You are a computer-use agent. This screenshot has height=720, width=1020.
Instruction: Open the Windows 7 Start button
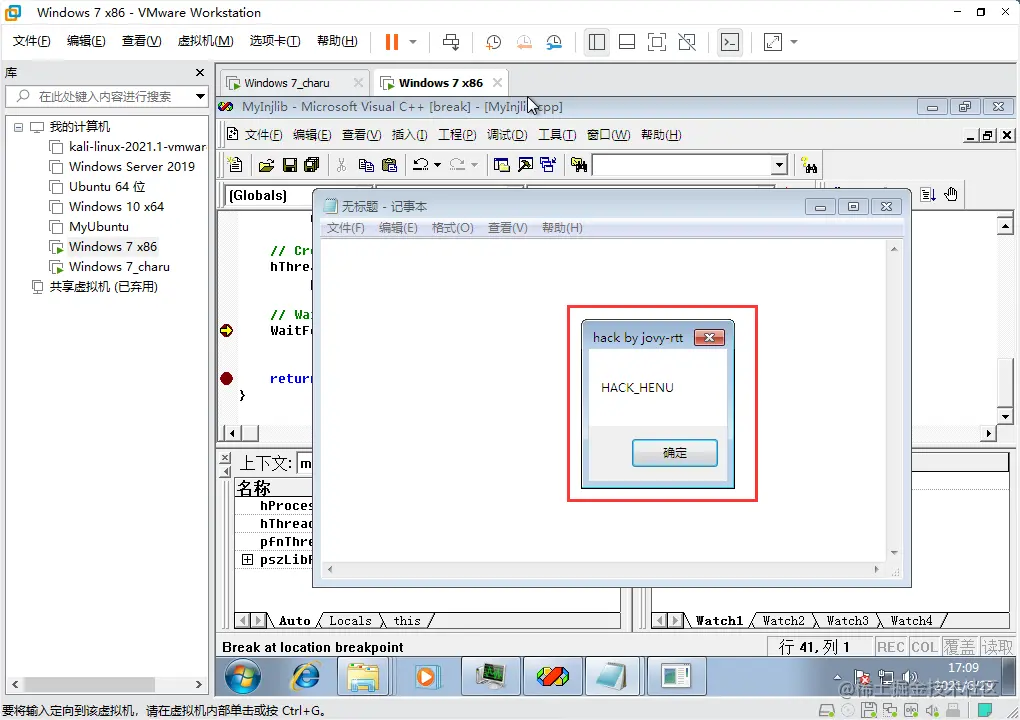click(x=243, y=676)
